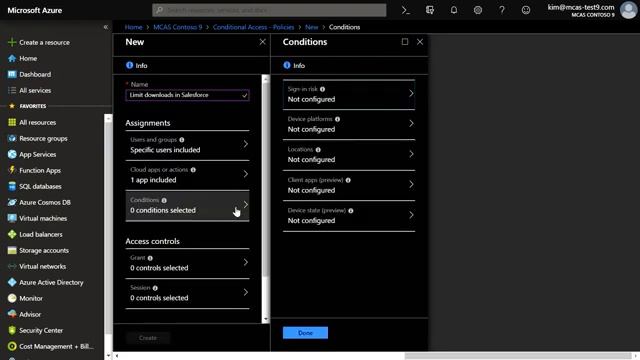
Task: Open the Users and groups assignment
Action: coord(187,145)
